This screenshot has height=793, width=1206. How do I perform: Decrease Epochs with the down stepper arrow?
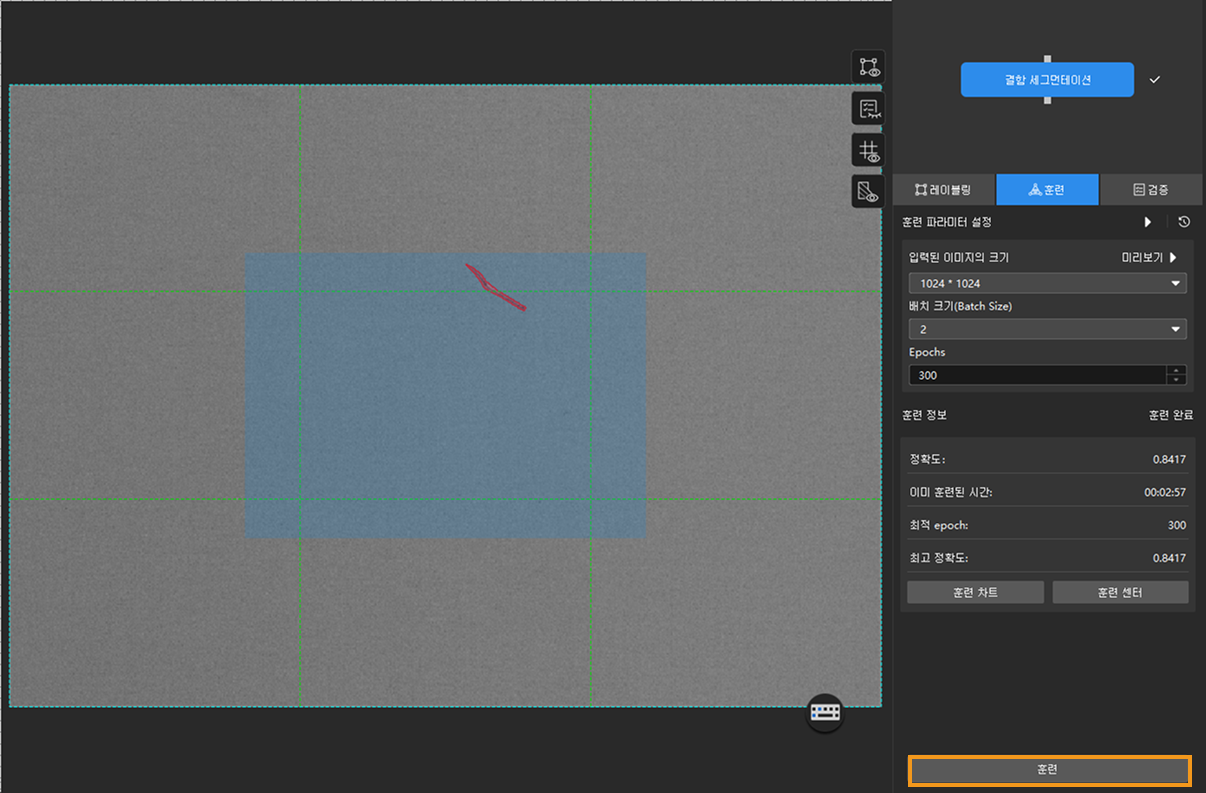point(1177,380)
